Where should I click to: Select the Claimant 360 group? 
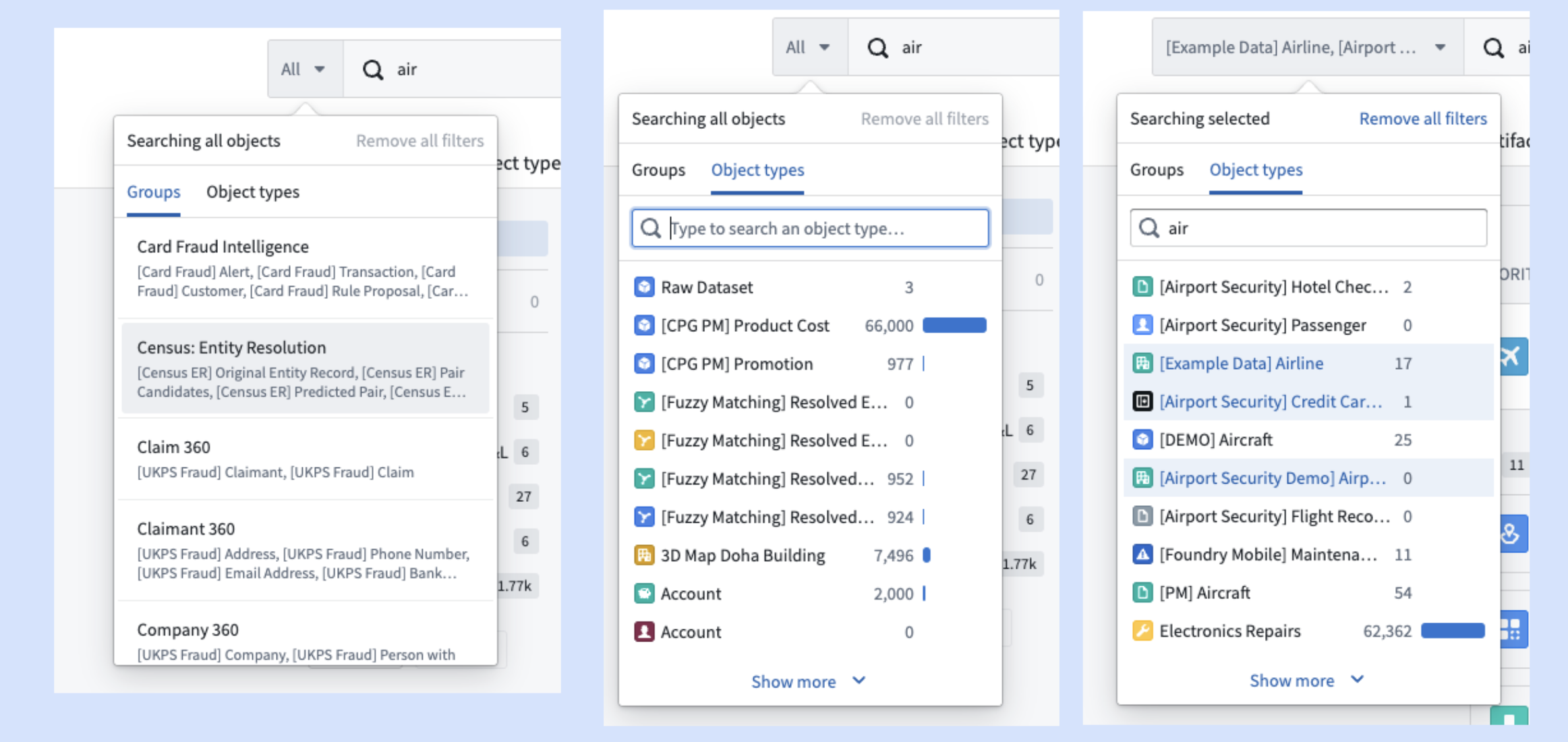[x=306, y=550]
